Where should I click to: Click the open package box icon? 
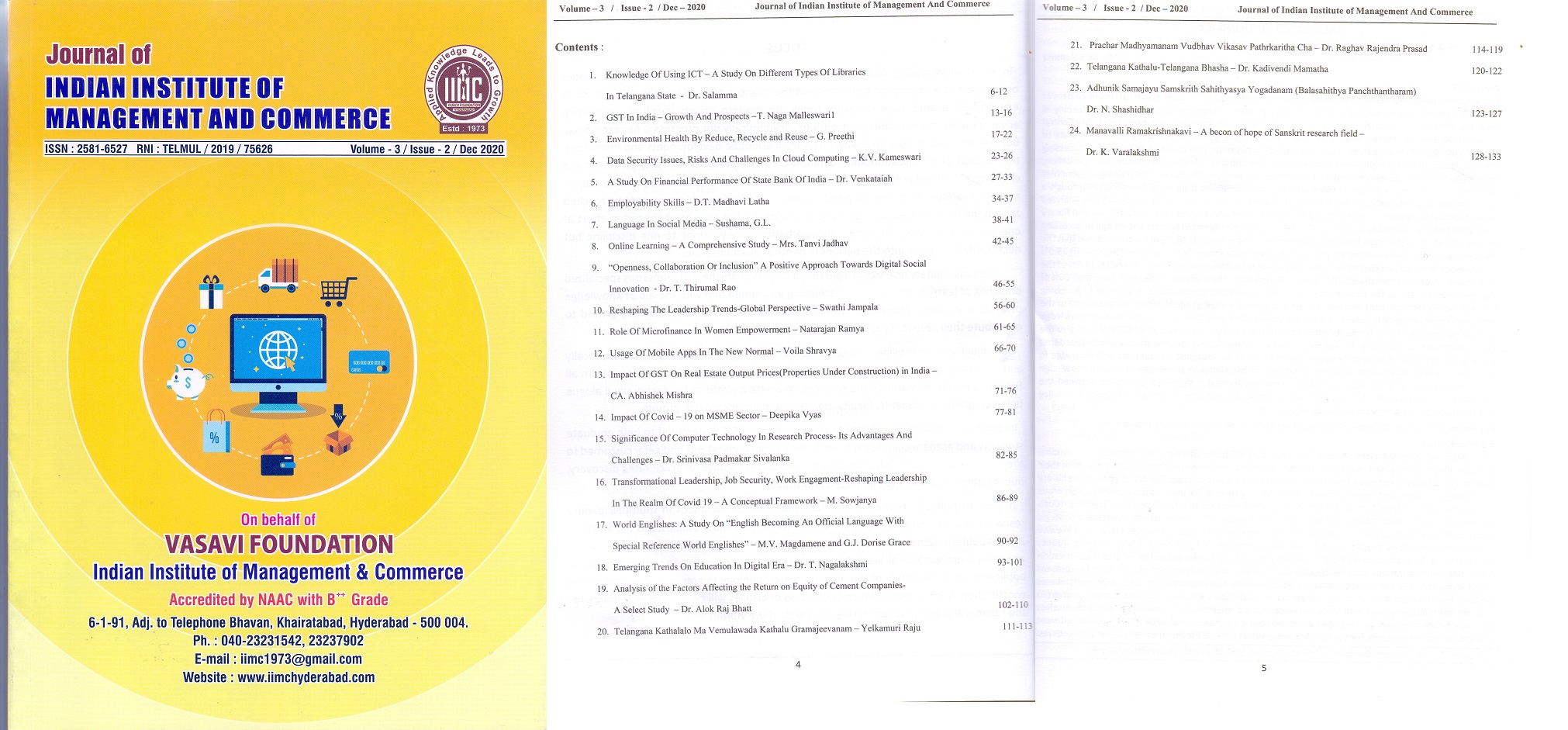click(x=338, y=441)
